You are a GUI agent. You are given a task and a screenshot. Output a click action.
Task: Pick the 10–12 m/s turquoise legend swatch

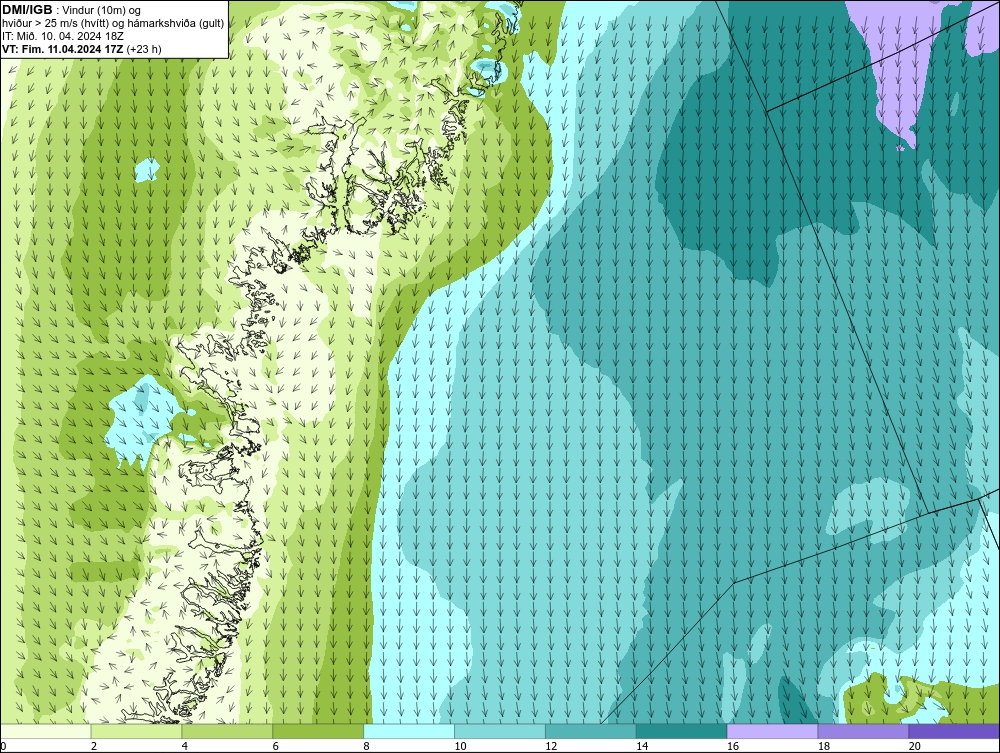tap(499, 731)
